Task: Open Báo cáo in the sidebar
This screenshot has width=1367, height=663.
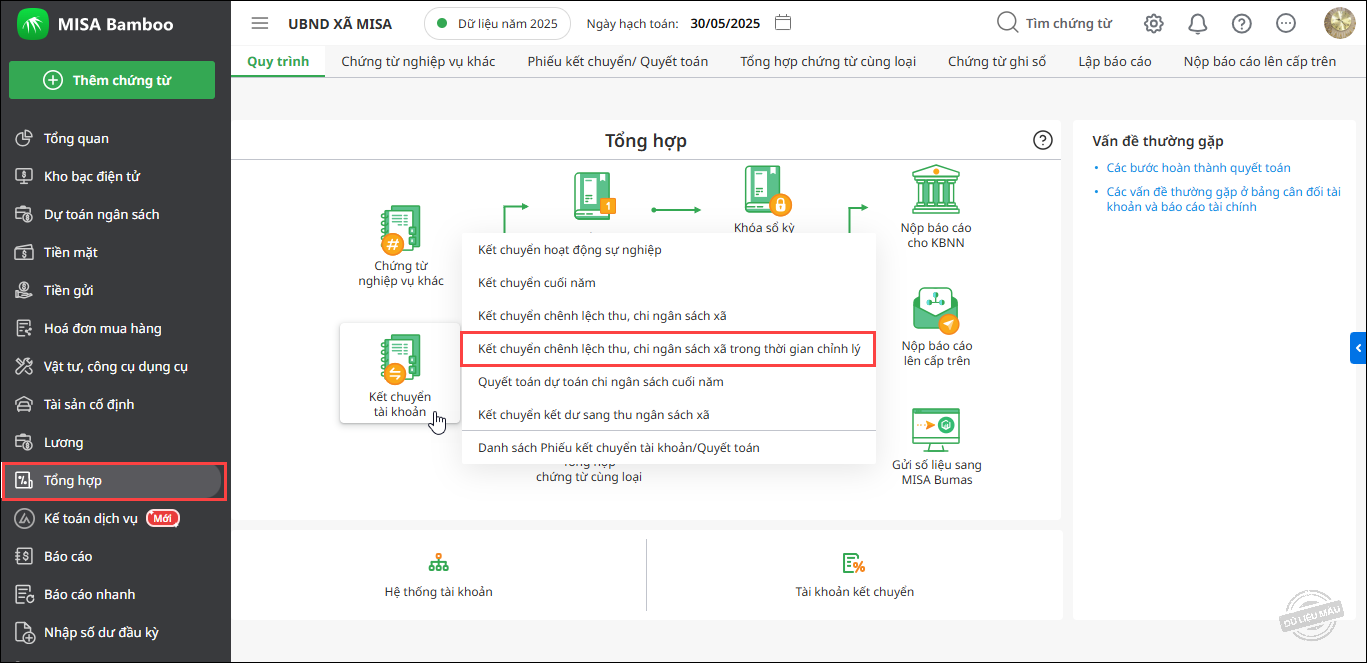Action: tap(115, 556)
